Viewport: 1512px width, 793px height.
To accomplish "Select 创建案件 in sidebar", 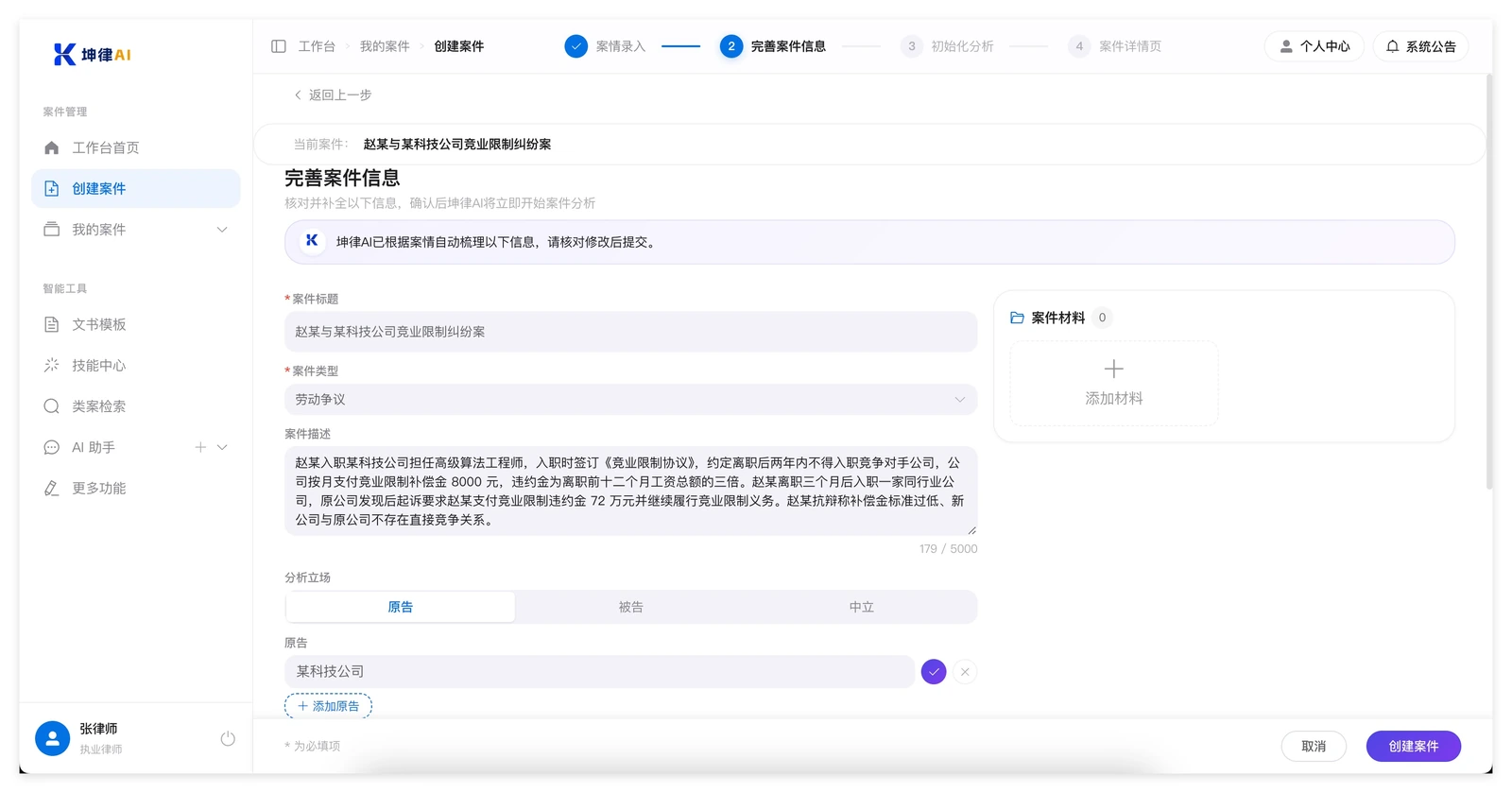I will coord(136,188).
